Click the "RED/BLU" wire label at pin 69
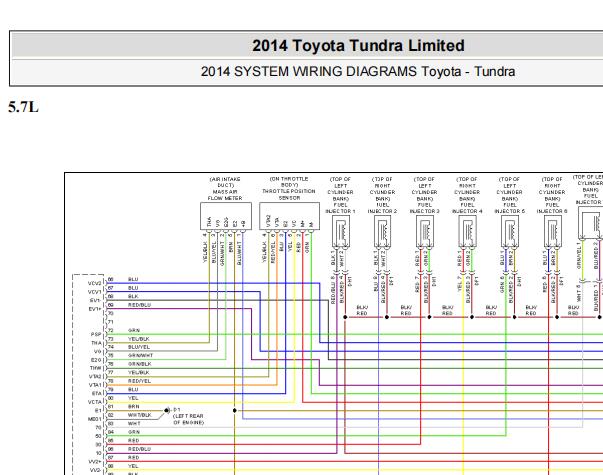The height and width of the screenshot is (475, 603). (x=139, y=305)
